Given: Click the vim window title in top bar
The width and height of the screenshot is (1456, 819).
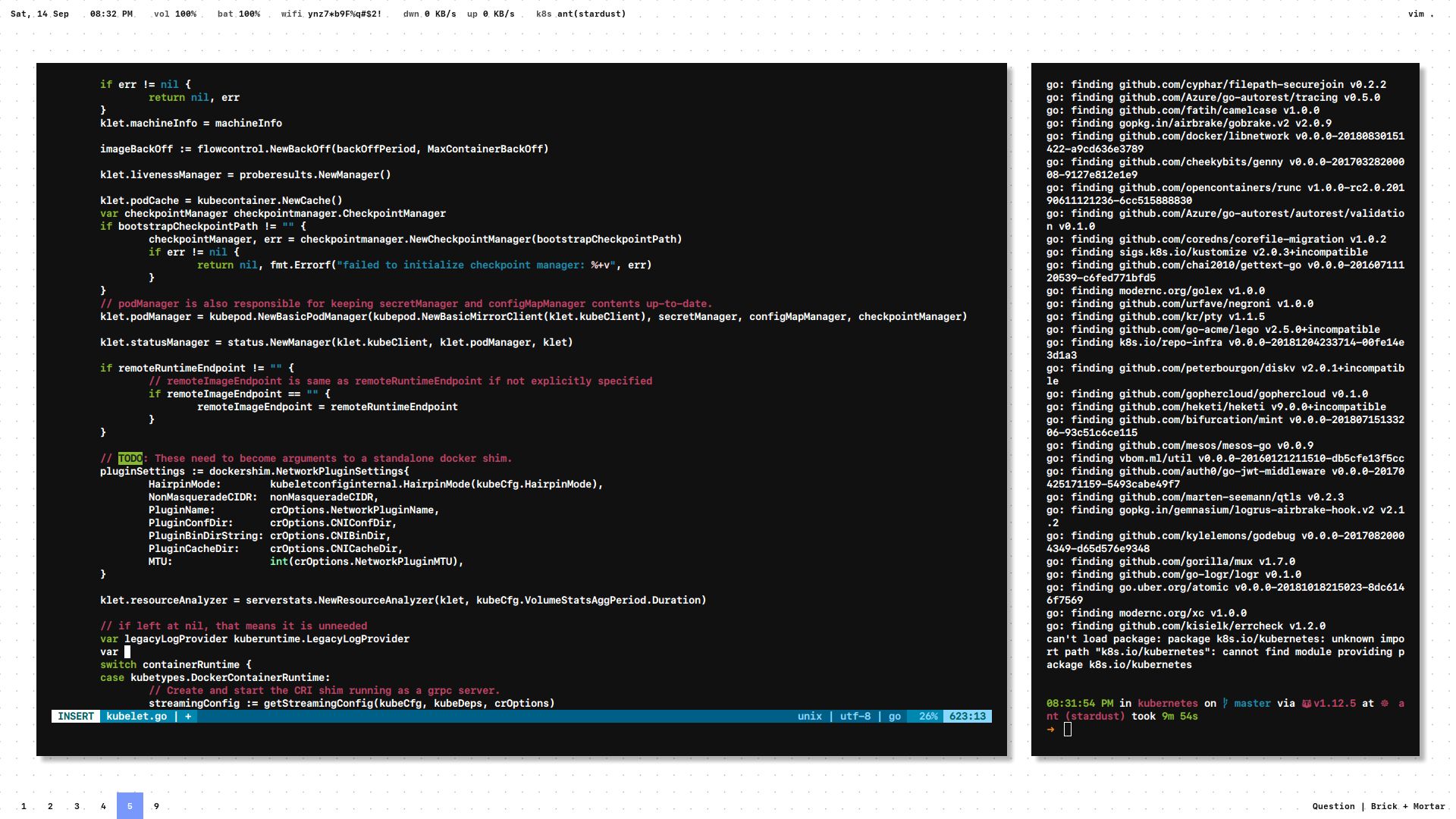Looking at the screenshot, I should pyautogui.click(x=1416, y=14).
